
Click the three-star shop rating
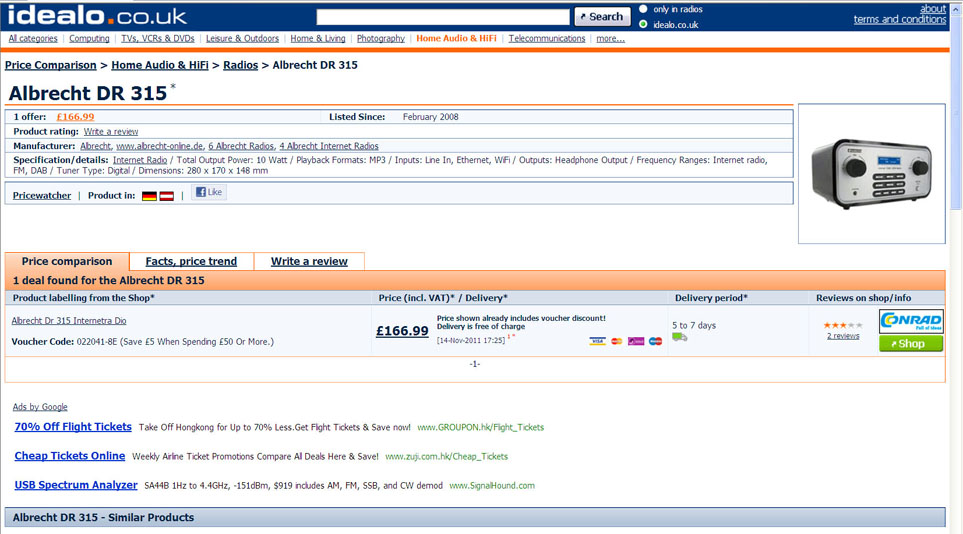pos(842,325)
